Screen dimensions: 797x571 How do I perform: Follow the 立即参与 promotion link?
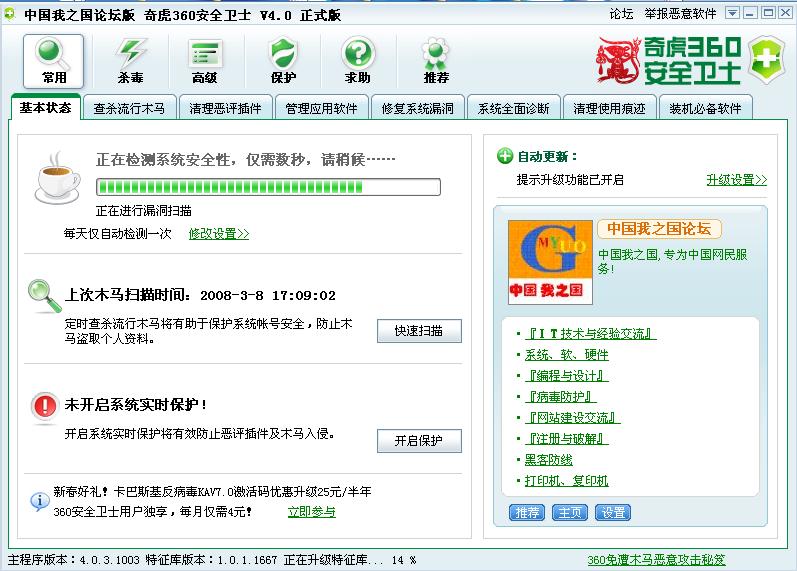[312, 512]
